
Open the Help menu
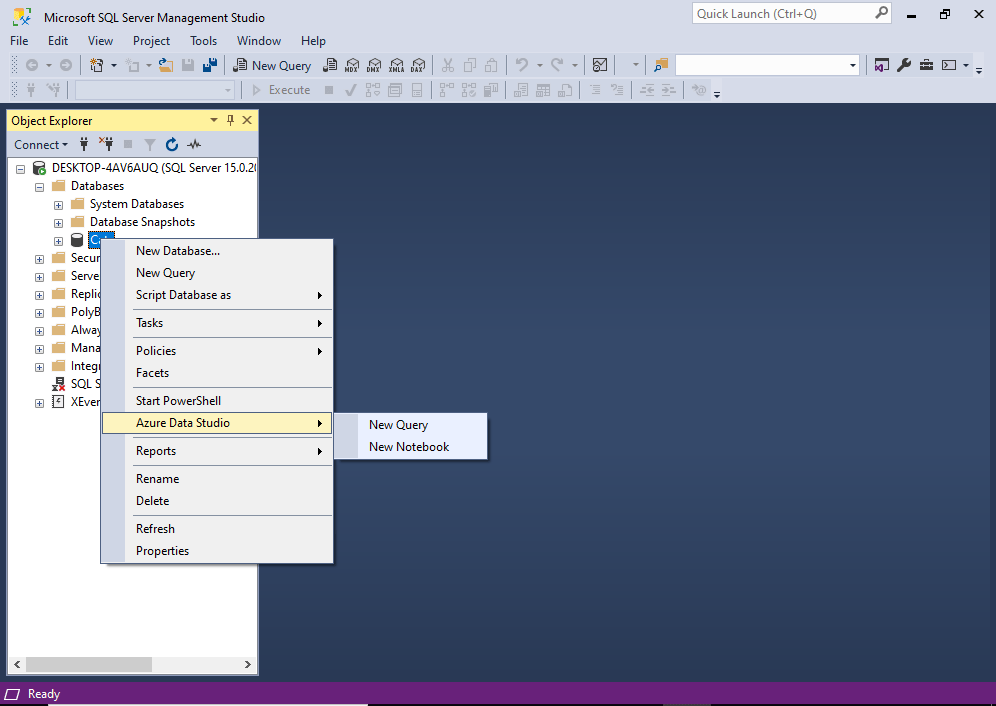pos(313,41)
